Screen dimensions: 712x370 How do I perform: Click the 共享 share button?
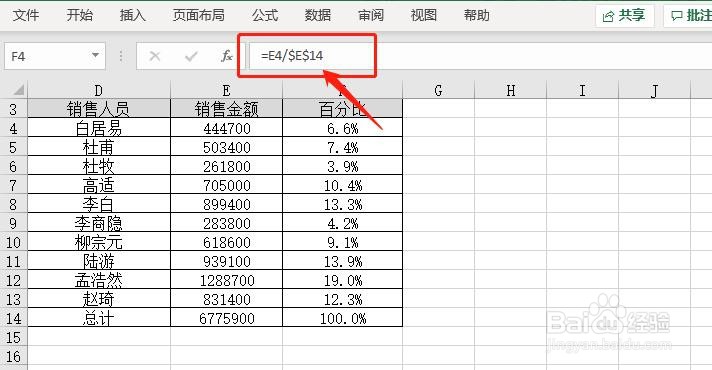click(x=625, y=16)
